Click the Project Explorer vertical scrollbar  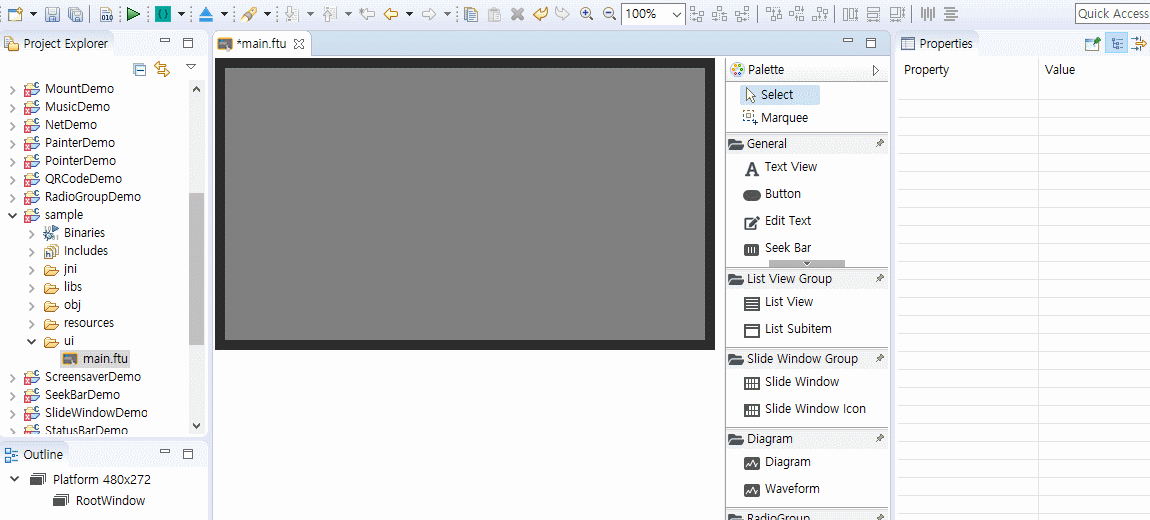click(x=196, y=257)
